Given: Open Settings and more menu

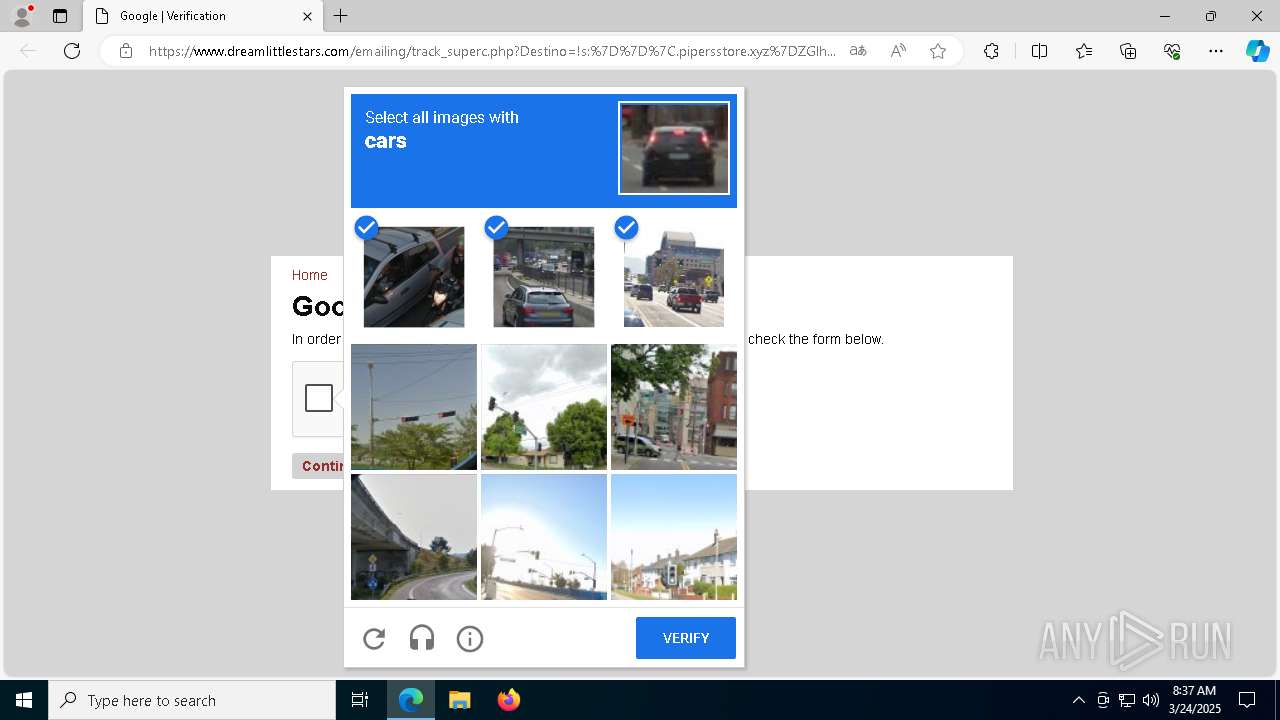Looking at the screenshot, I should point(1216,51).
